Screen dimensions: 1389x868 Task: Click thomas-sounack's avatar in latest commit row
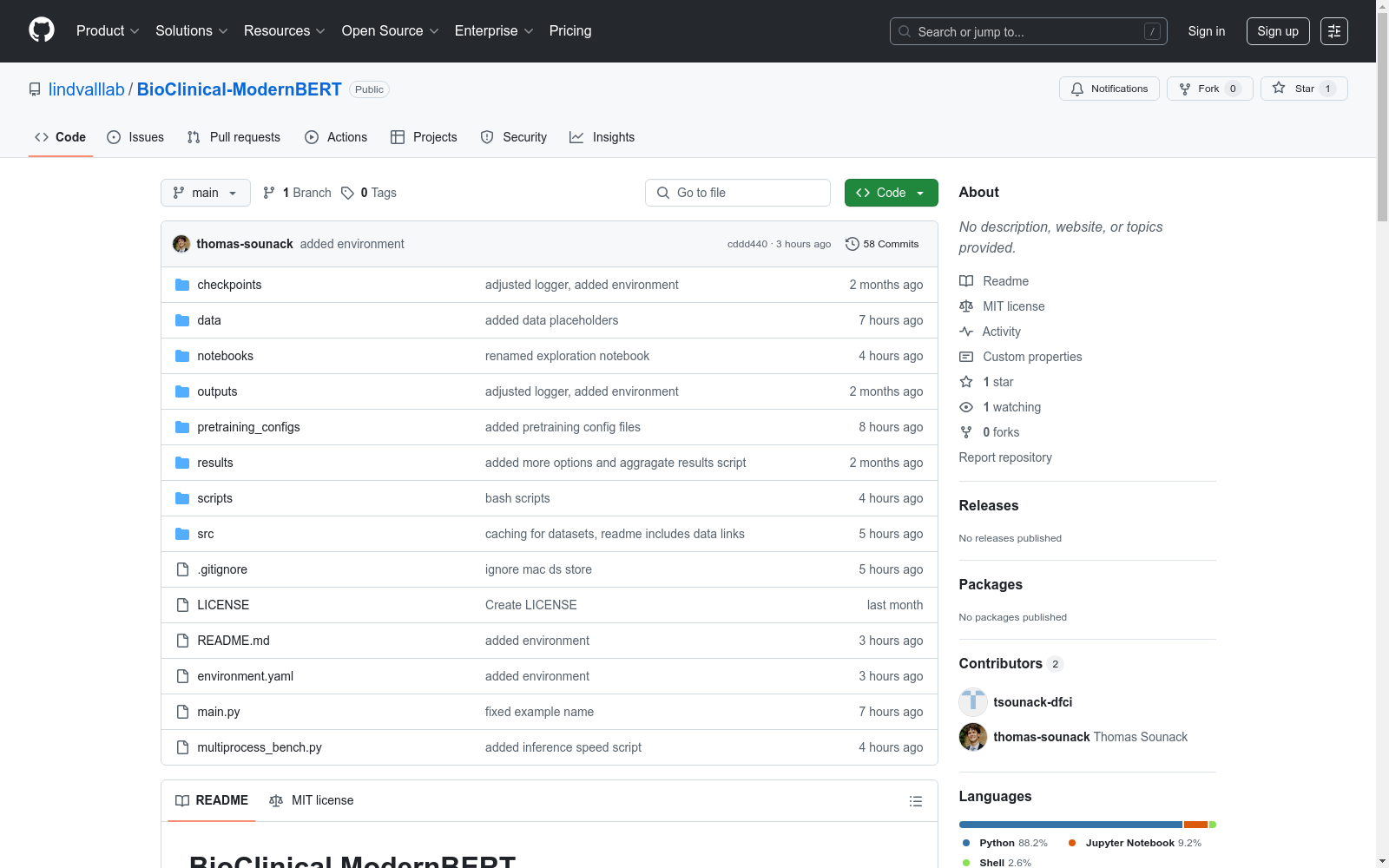[181, 244]
